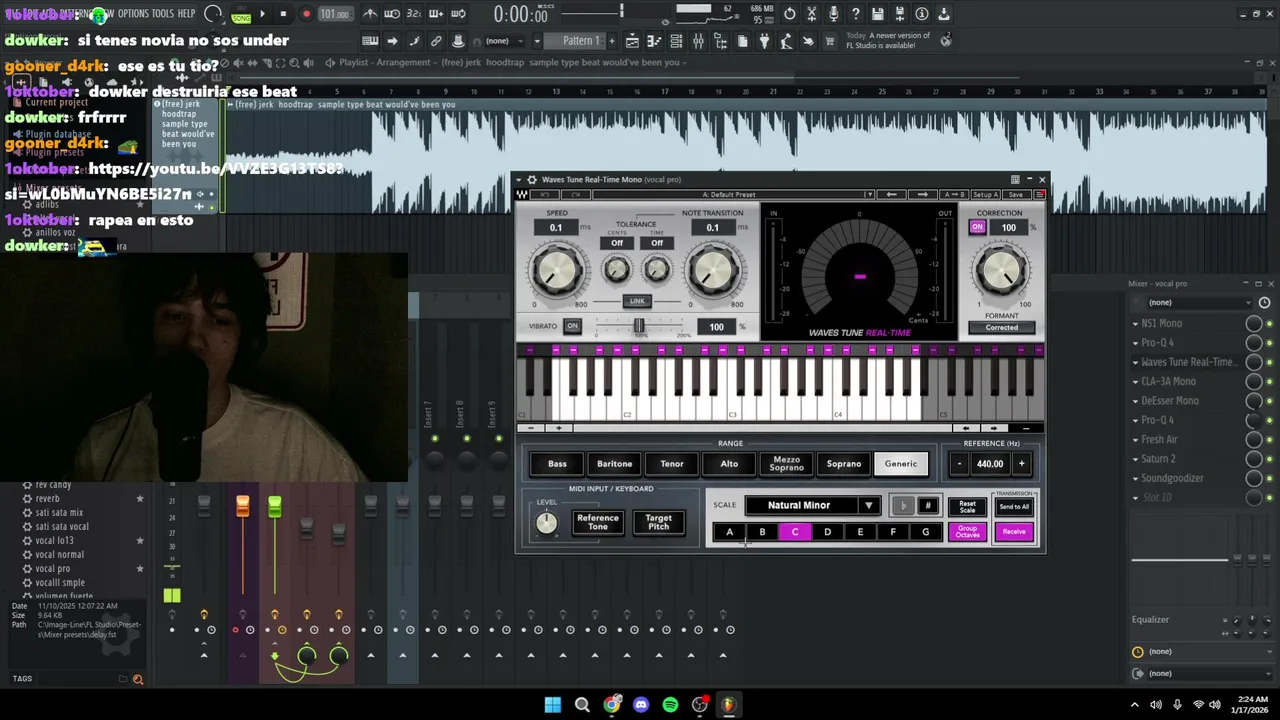Viewport: 1280px width, 720px height.
Task: Toggle the Receive transmission button
Action: [1014, 532]
